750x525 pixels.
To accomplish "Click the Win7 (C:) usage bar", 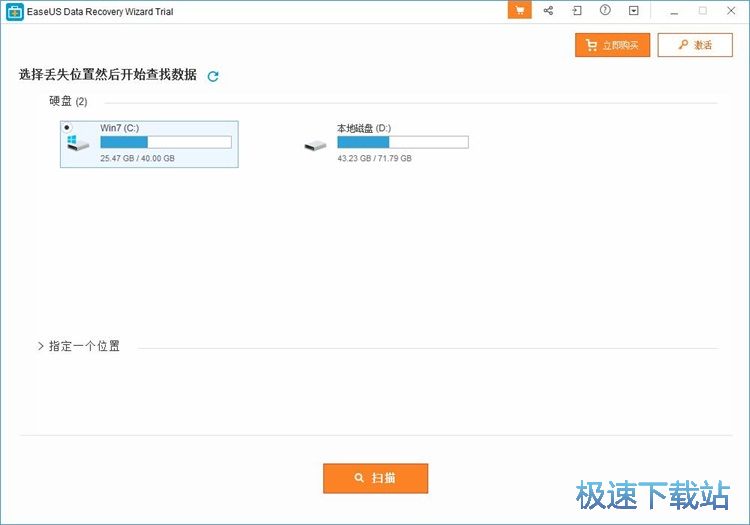I will 166,142.
